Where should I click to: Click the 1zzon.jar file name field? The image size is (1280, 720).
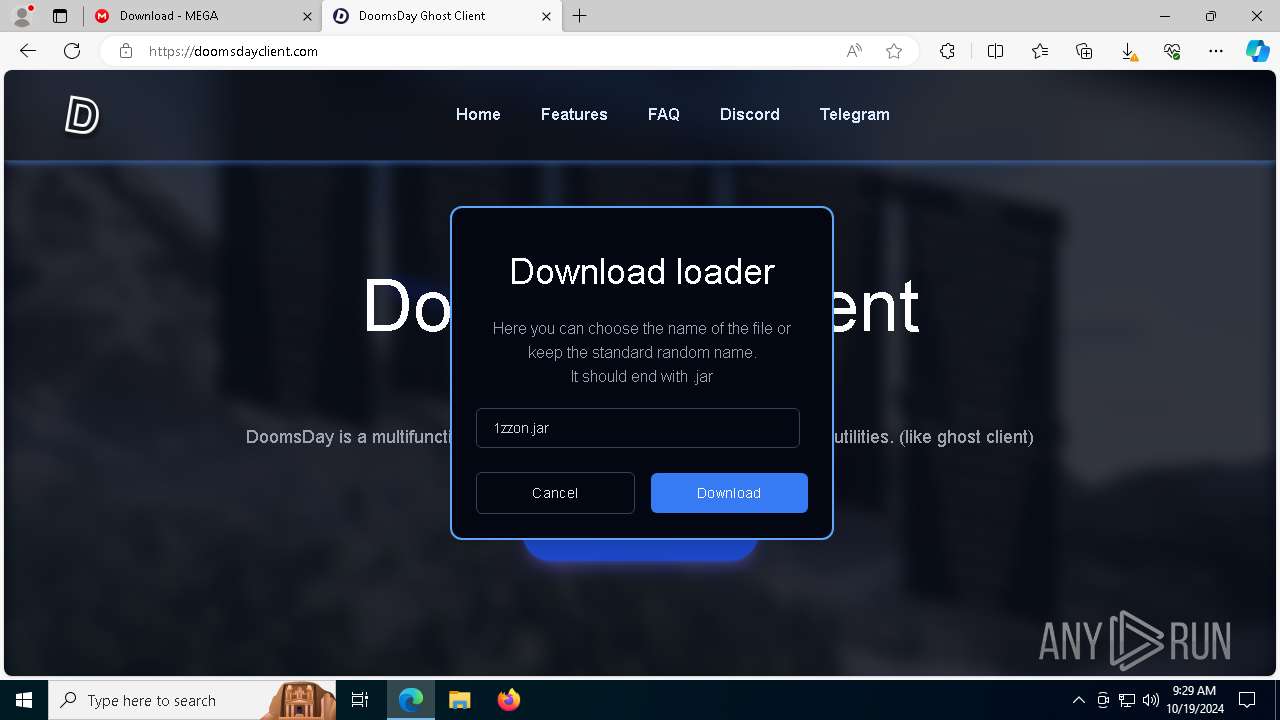pos(638,428)
